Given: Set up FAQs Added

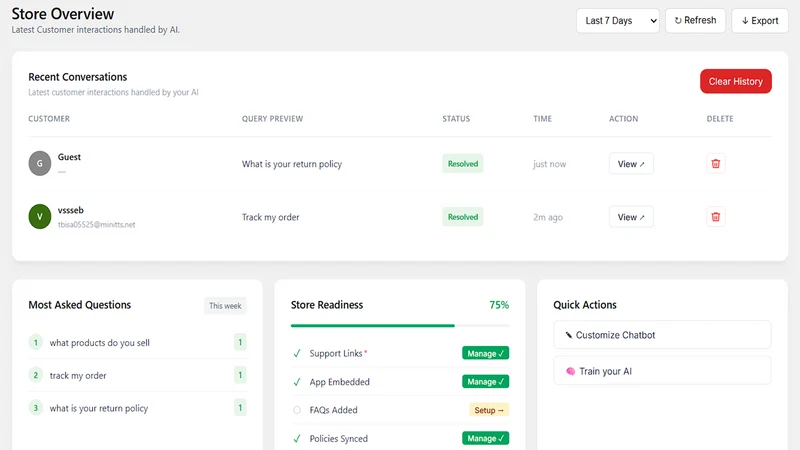Looking at the screenshot, I should pyautogui.click(x=489, y=410).
